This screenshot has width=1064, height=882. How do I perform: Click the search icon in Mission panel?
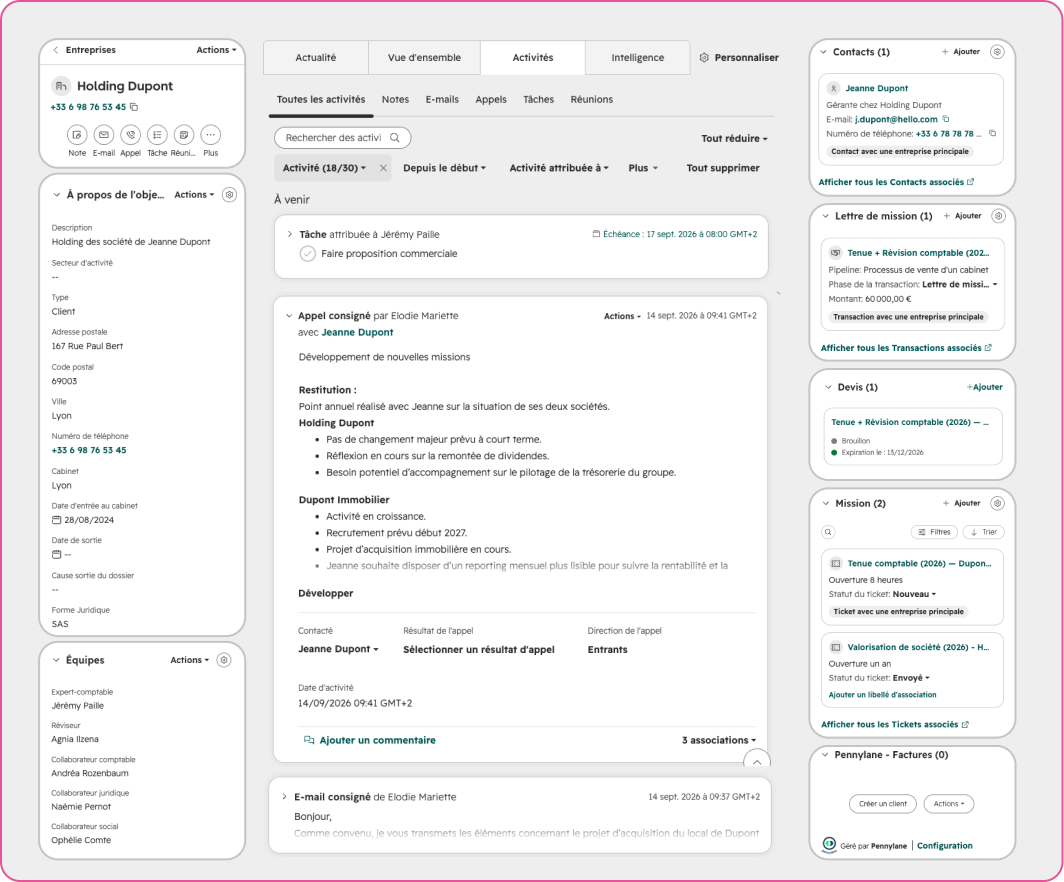pyautogui.click(x=828, y=532)
